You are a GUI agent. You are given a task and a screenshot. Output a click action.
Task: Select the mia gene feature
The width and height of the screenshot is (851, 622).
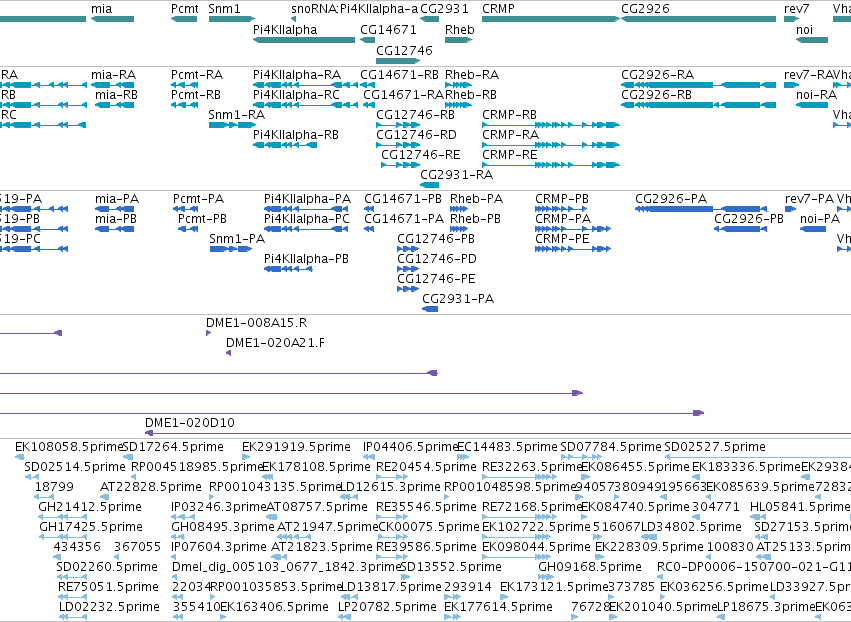pyautogui.click(x=112, y=19)
